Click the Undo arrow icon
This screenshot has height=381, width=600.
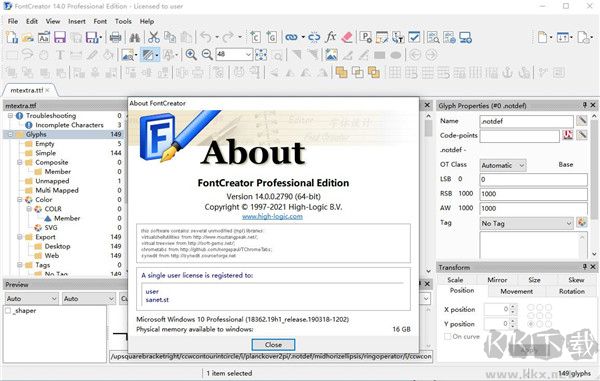206,37
